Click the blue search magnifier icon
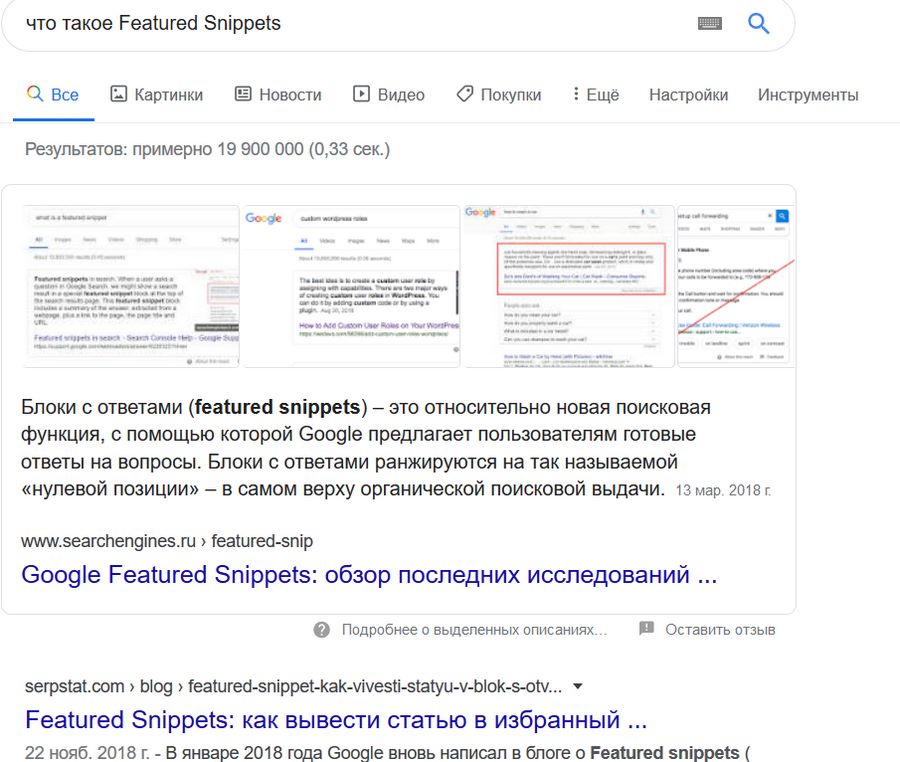The width and height of the screenshot is (900, 762). tap(758, 24)
